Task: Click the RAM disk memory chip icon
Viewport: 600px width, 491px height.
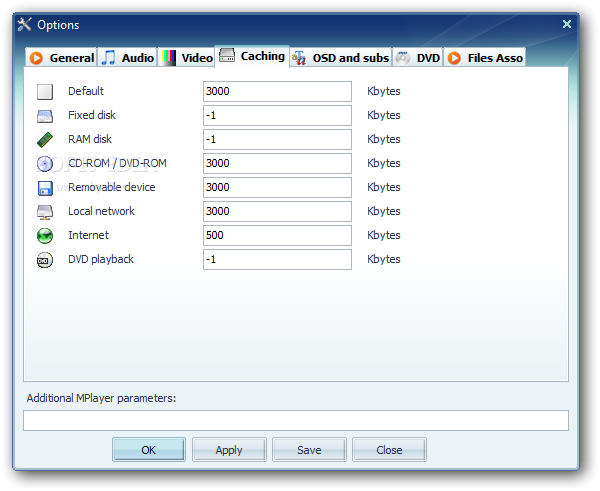Action: click(45, 140)
